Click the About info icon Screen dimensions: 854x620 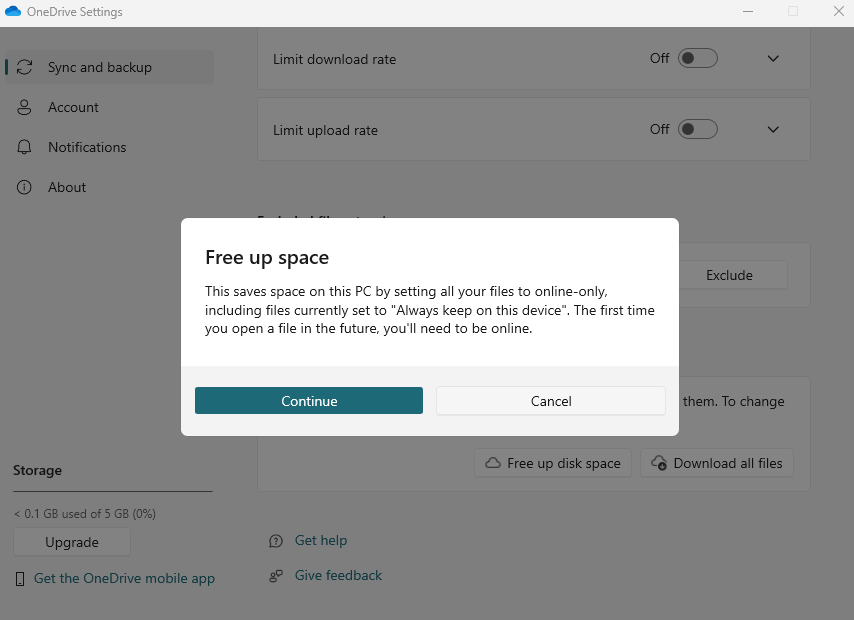coord(25,187)
